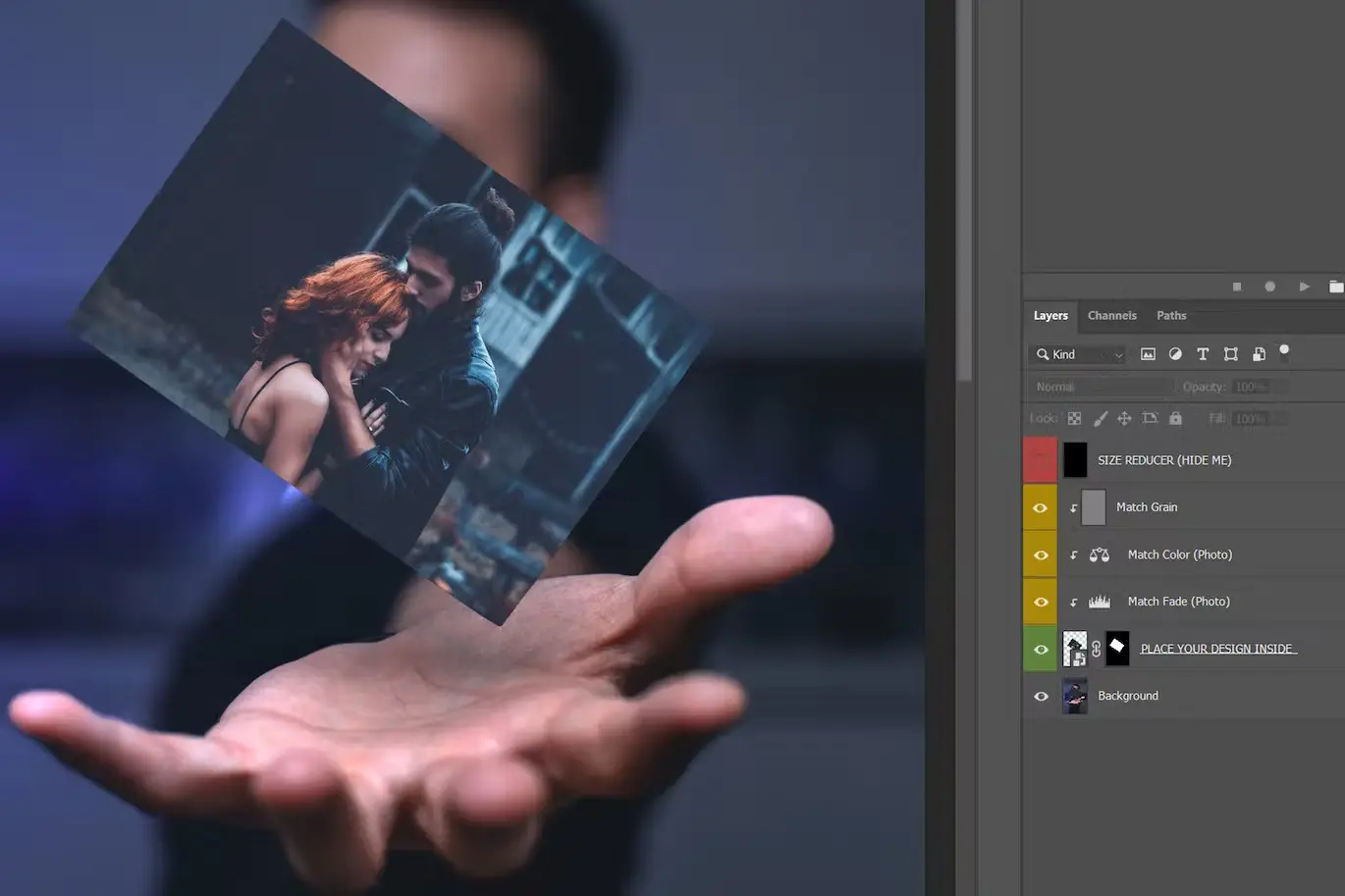Open the blending mode dropdown

click(x=1100, y=386)
